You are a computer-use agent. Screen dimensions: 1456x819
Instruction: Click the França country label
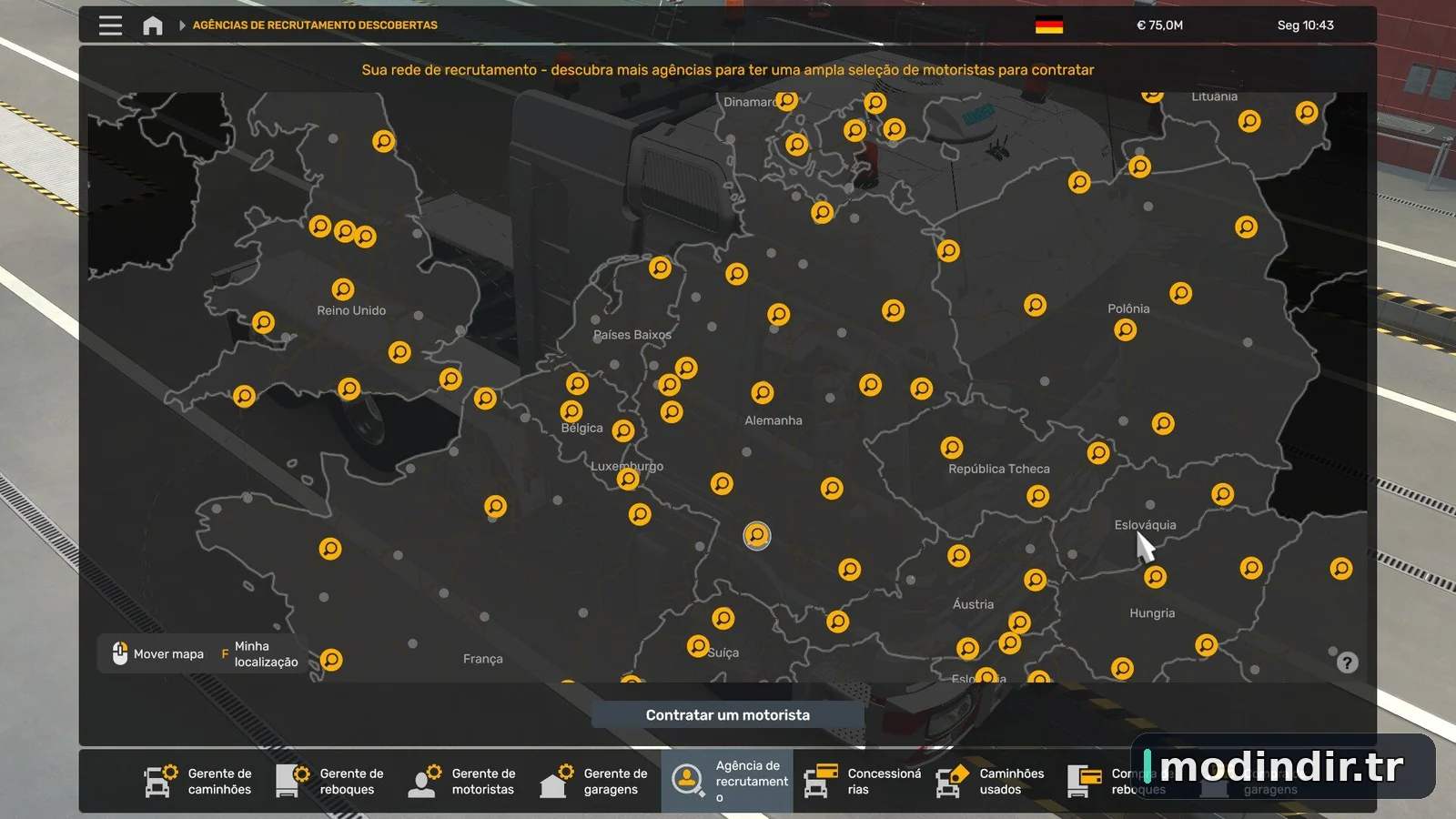pyautogui.click(x=482, y=659)
